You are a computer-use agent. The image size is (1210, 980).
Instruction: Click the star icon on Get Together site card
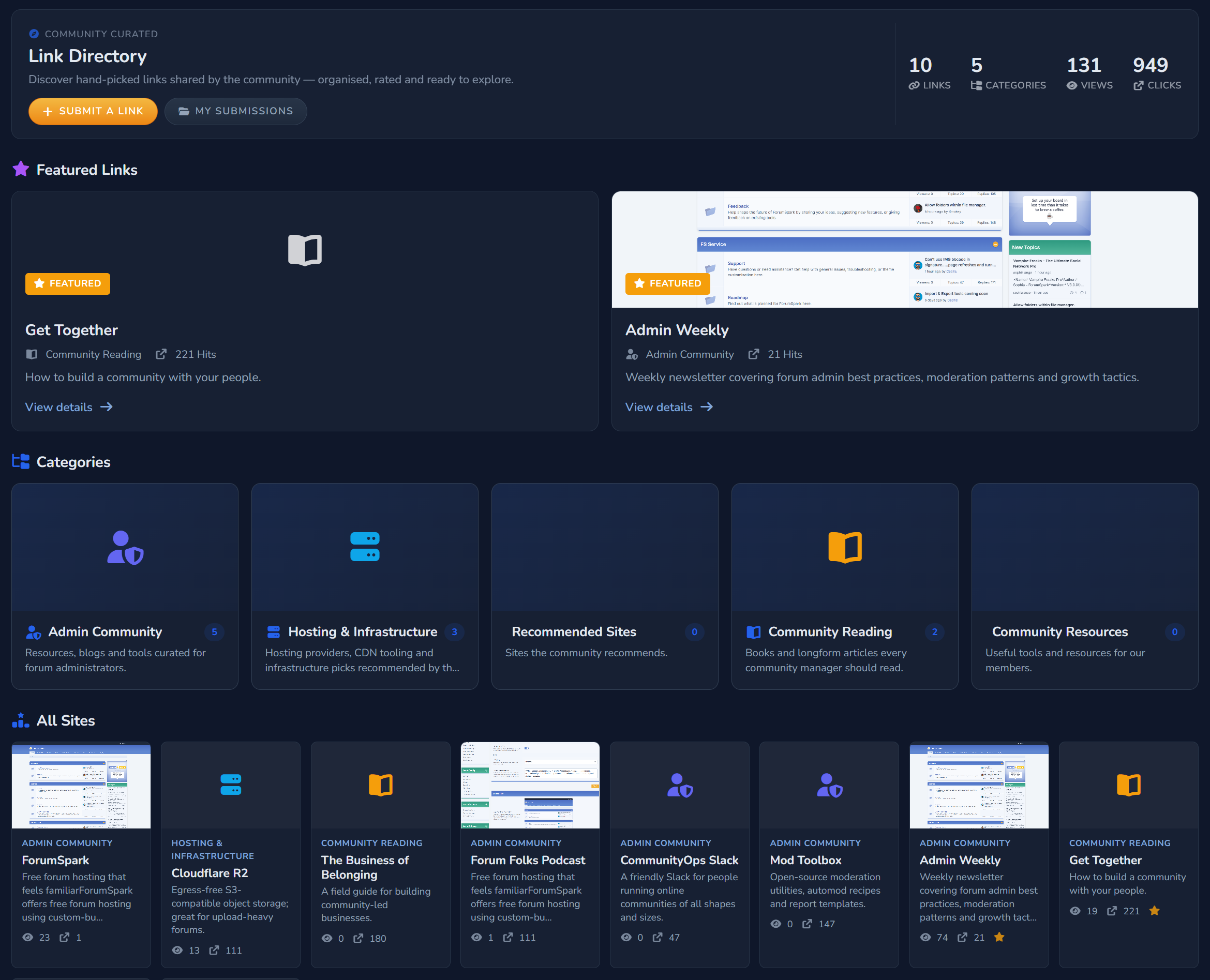pyautogui.click(x=1154, y=911)
